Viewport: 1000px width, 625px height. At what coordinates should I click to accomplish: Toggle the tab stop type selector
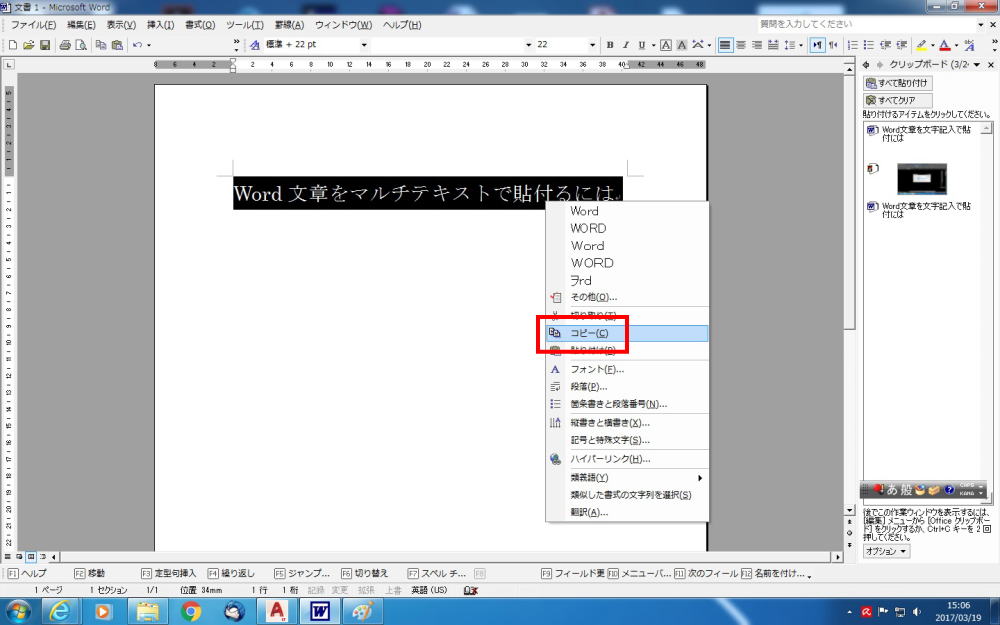(x=8, y=65)
